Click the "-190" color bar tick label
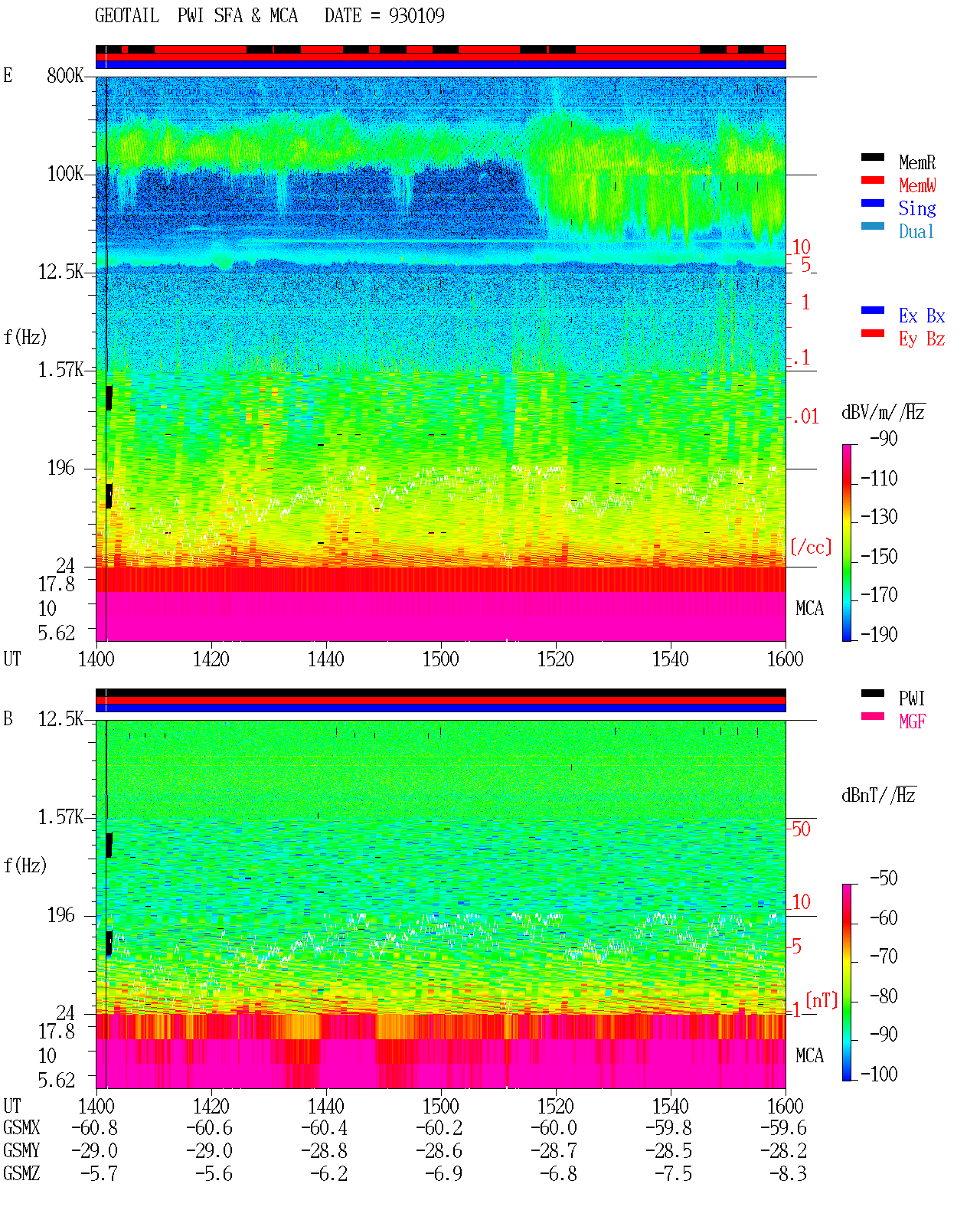 click(x=879, y=634)
